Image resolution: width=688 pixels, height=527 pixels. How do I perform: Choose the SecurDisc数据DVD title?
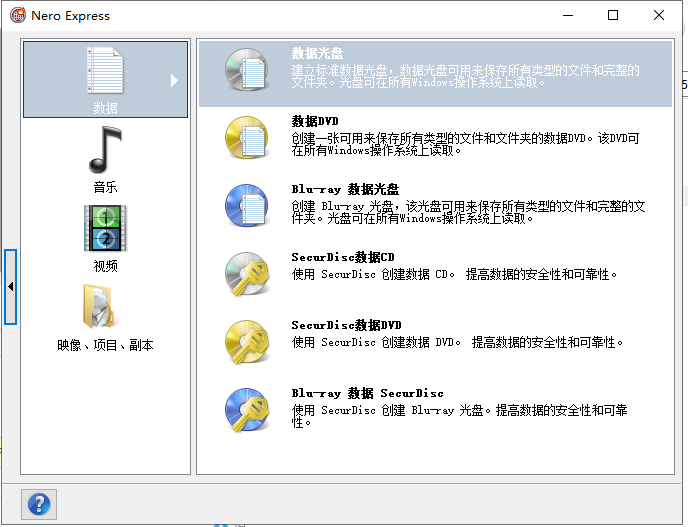[346, 325]
